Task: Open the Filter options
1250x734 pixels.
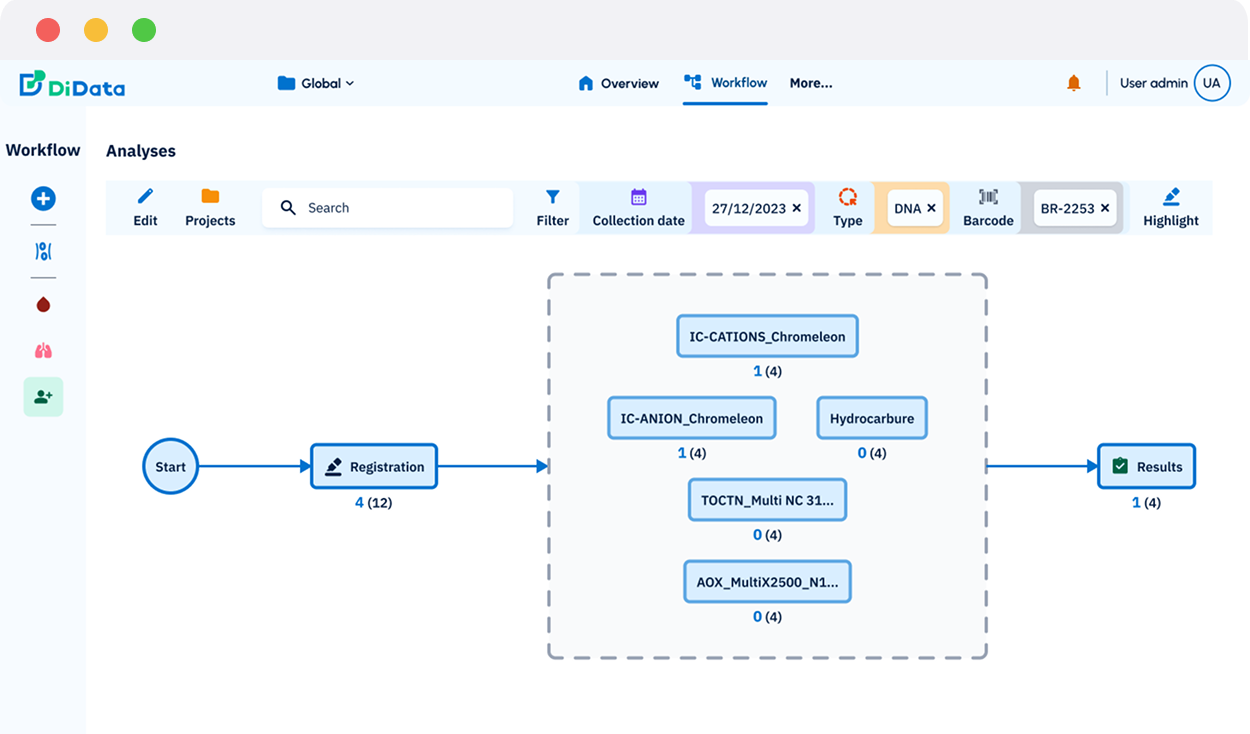Action: pyautogui.click(x=552, y=207)
